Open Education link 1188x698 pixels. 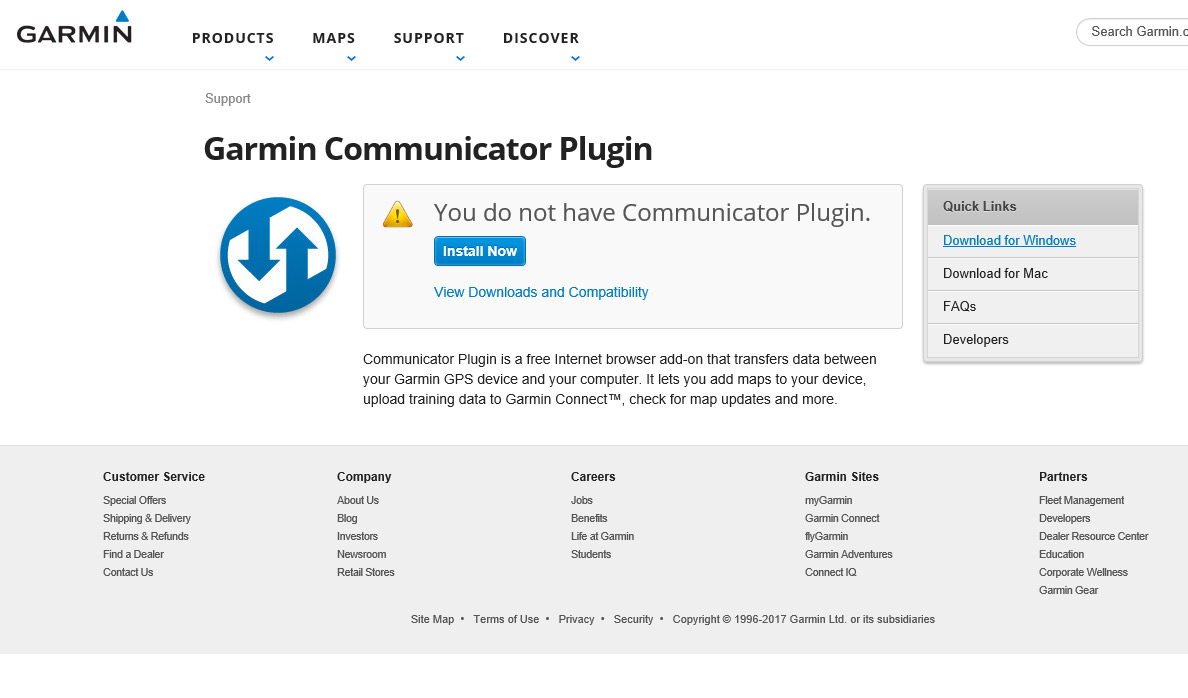[1061, 555]
